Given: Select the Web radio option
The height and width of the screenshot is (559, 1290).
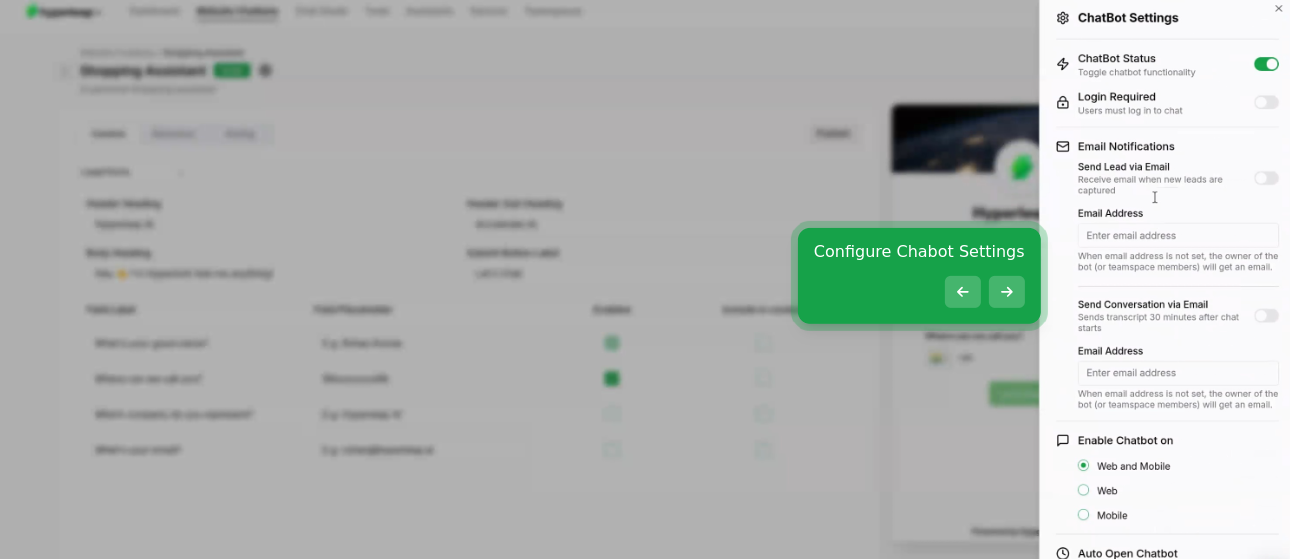Looking at the screenshot, I should [1083, 490].
